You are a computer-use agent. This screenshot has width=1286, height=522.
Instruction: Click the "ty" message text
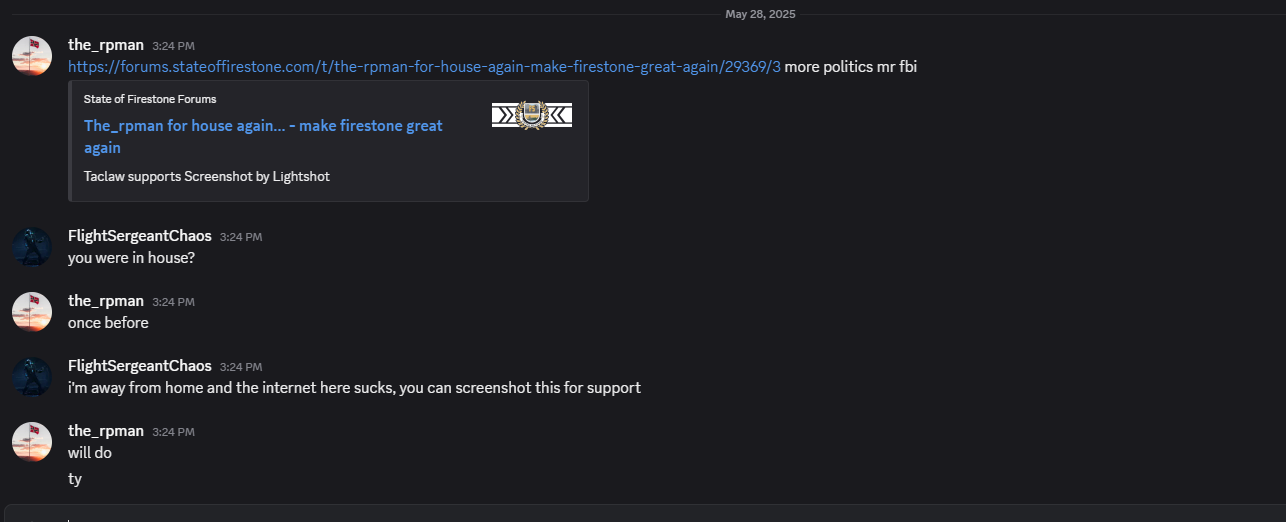tap(75, 479)
